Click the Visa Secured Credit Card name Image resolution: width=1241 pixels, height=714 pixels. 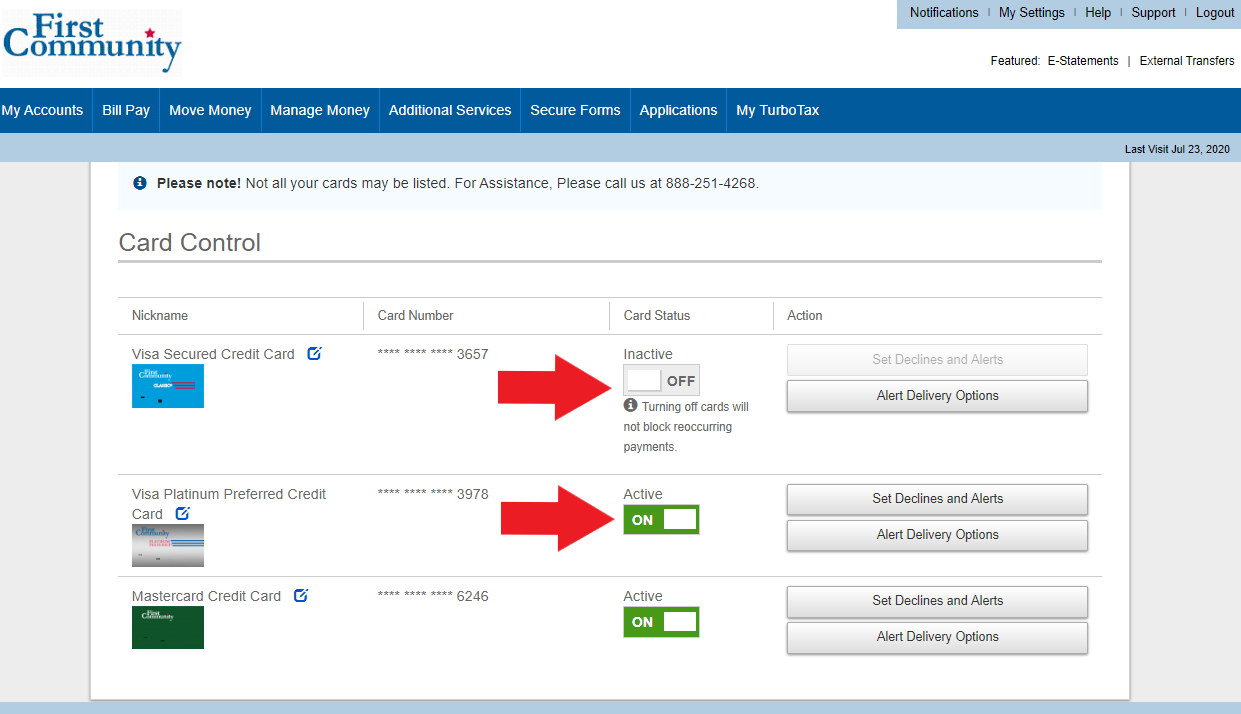(x=213, y=354)
